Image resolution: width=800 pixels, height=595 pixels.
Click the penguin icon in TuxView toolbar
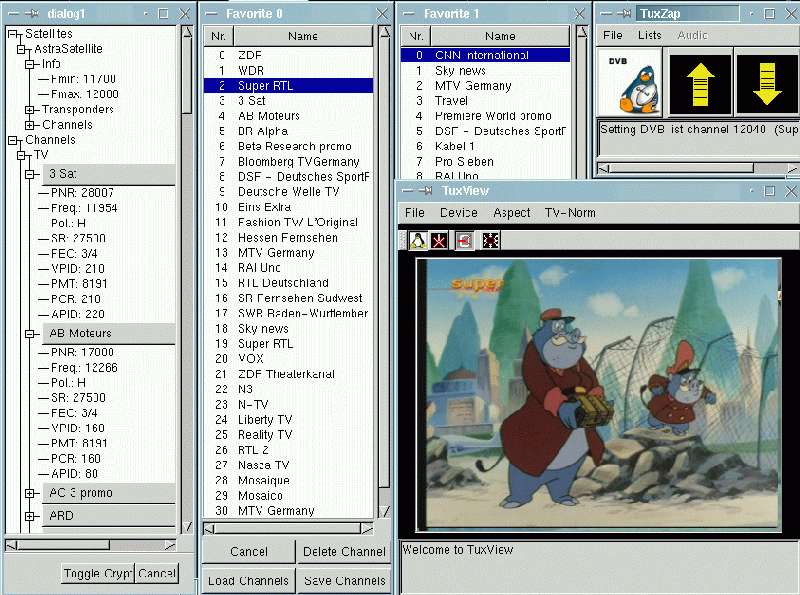(418, 240)
